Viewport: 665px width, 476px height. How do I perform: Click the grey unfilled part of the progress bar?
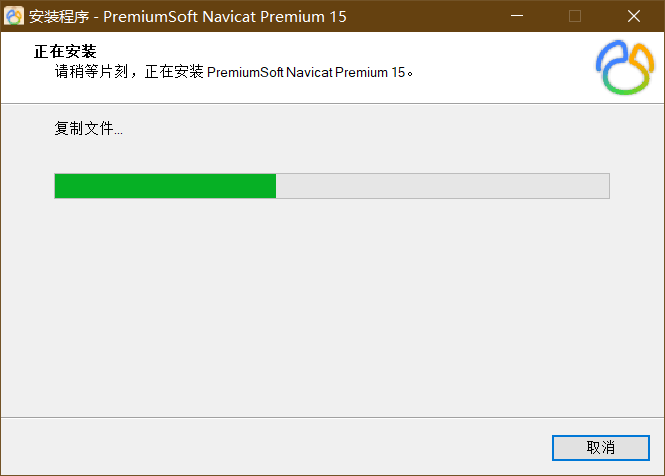[442, 186]
